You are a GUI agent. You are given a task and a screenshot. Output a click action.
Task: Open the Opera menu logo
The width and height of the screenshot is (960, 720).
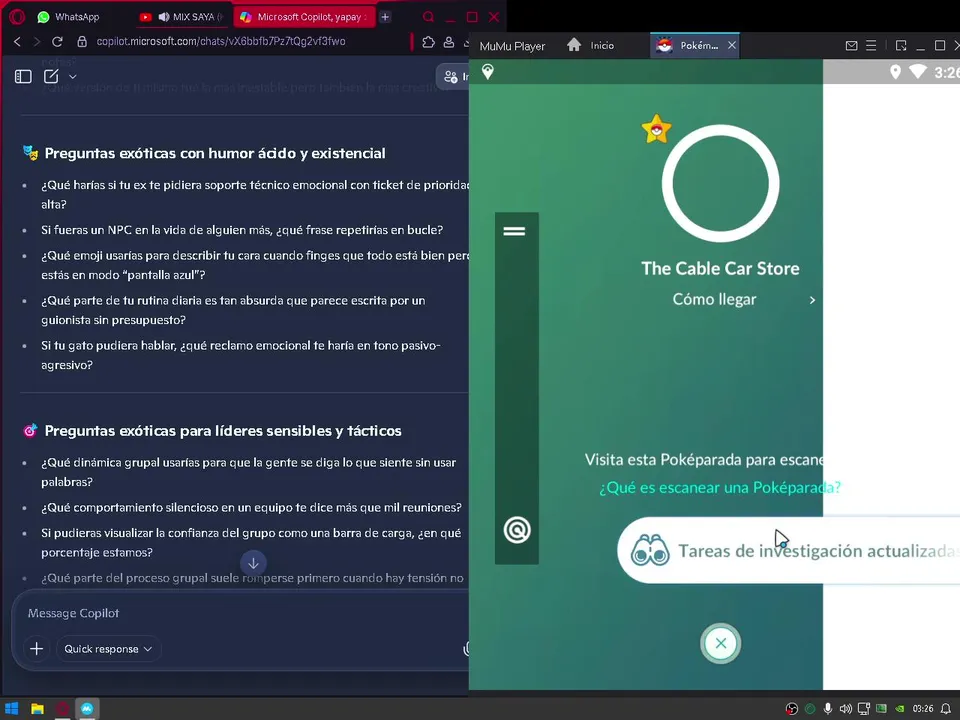pyautogui.click(x=17, y=17)
